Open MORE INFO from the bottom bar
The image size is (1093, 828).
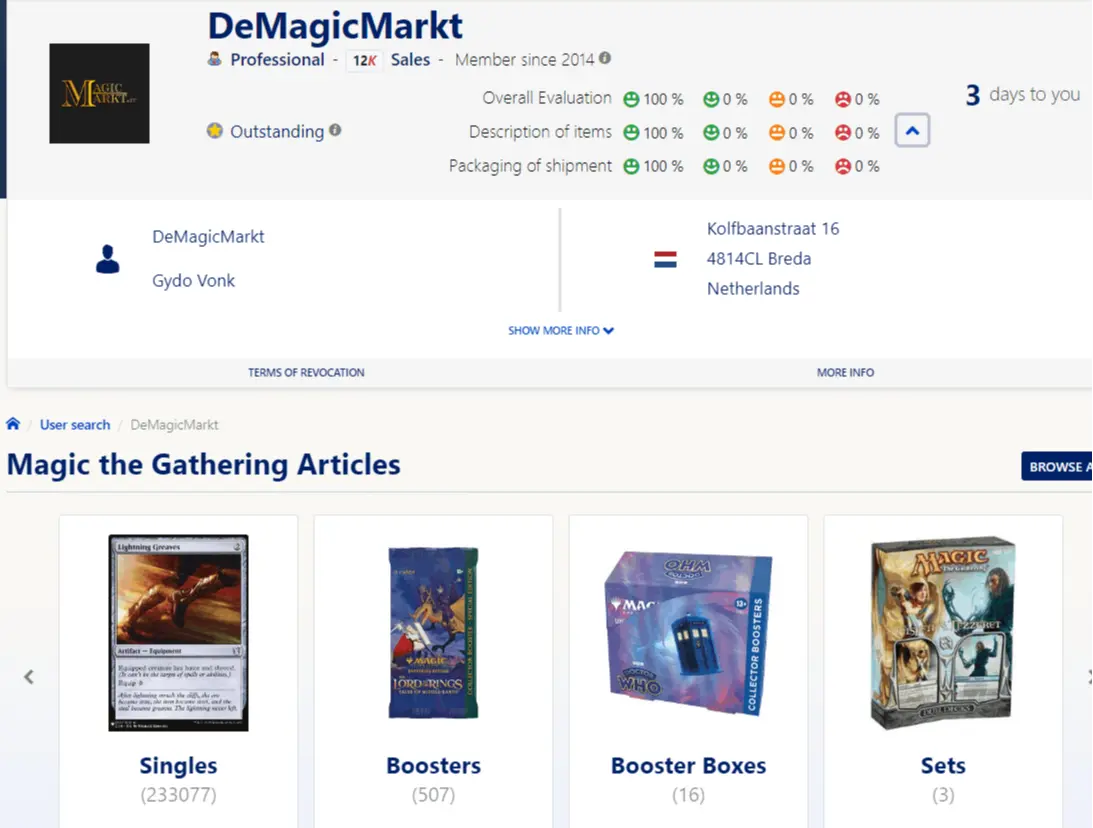coord(845,371)
